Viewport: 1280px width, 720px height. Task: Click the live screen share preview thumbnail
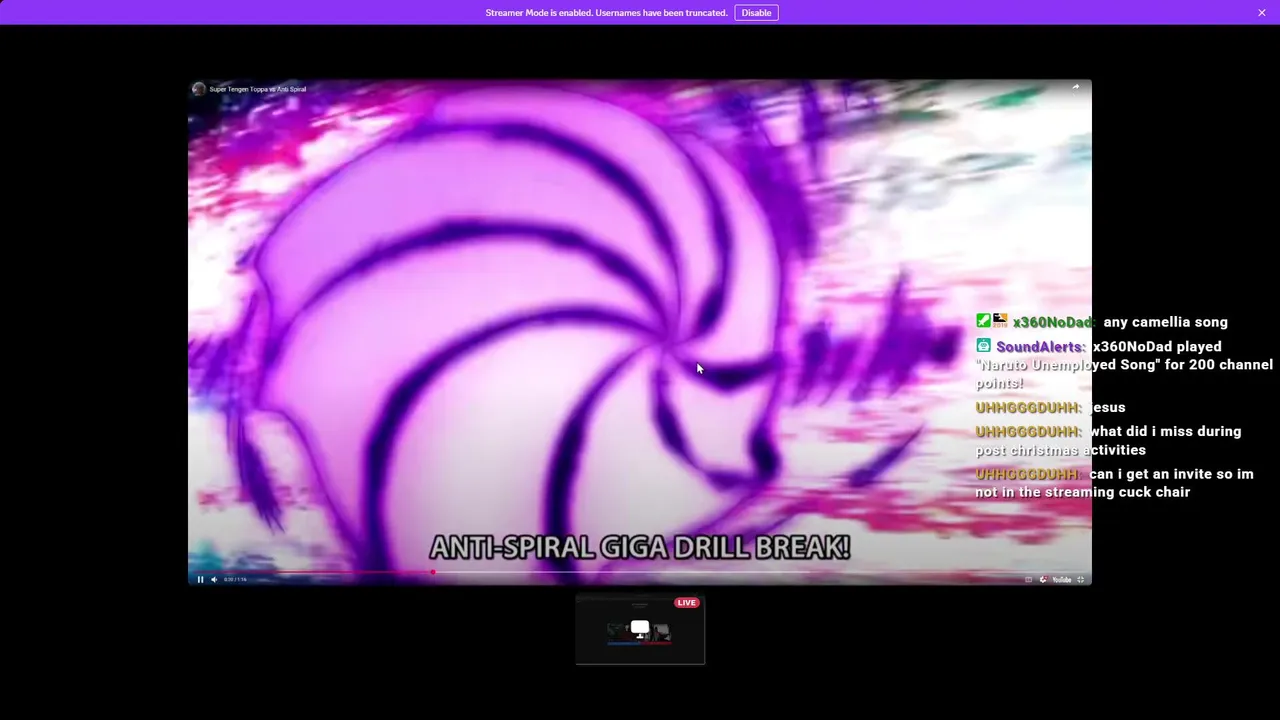640,630
